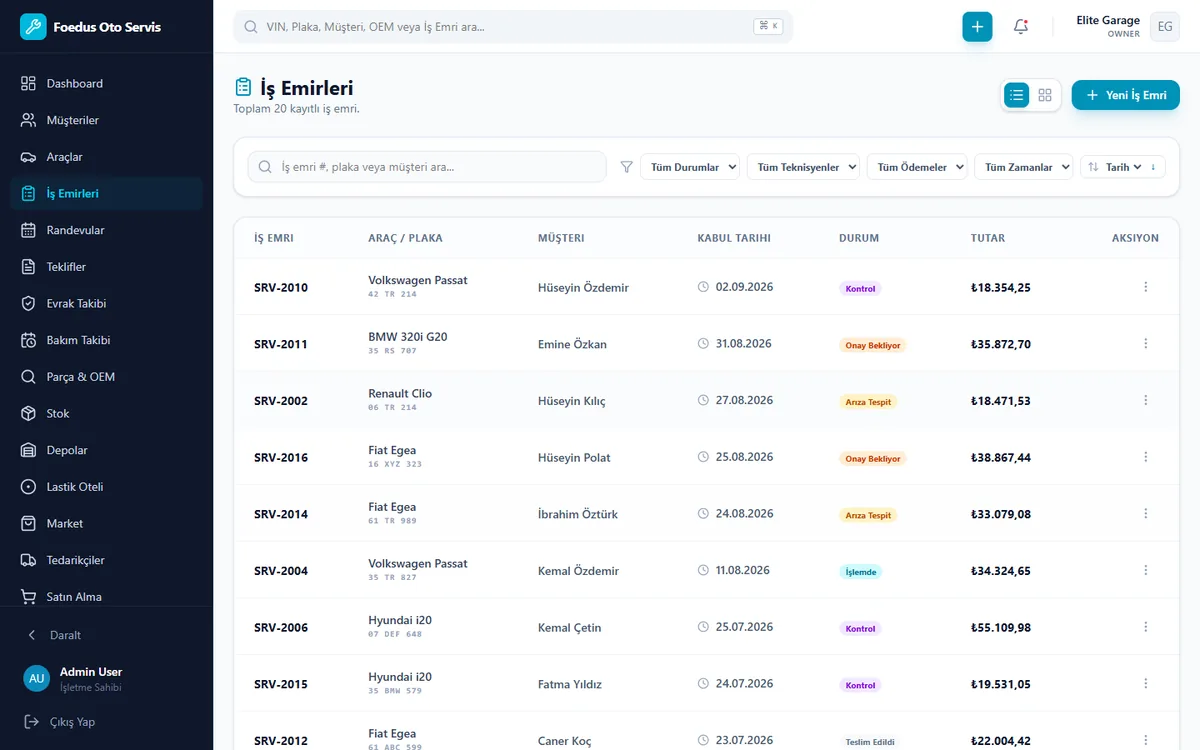Open Lastik Oteli in the sidebar
The width and height of the screenshot is (1200, 750).
click(106, 487)
